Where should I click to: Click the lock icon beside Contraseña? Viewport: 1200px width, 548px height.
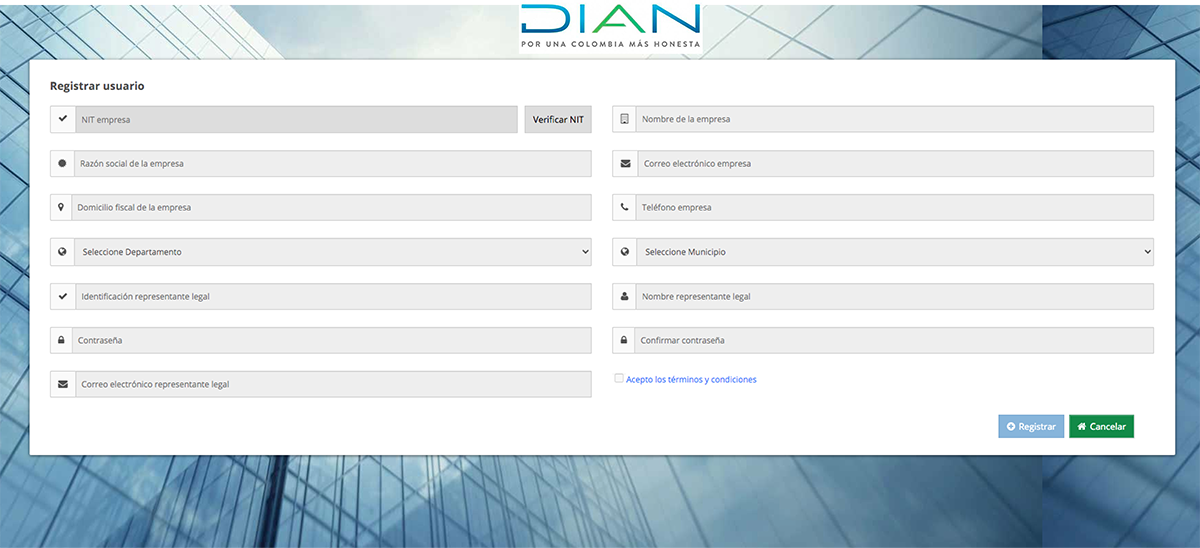(62, 340)
